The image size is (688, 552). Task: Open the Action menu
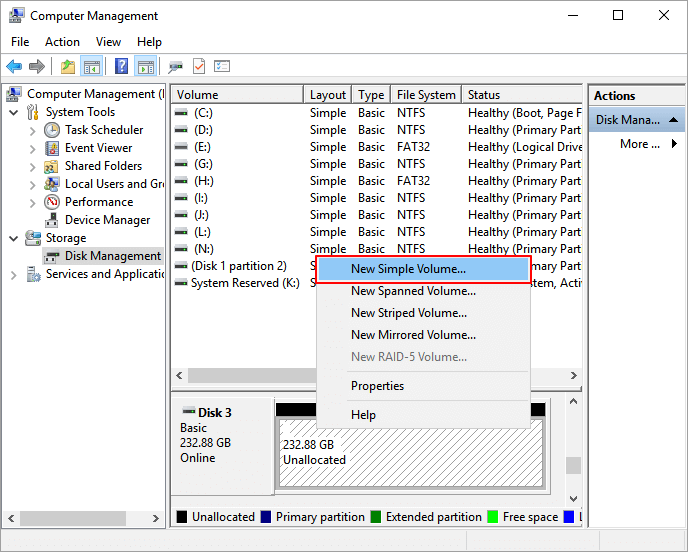(62, 42)
